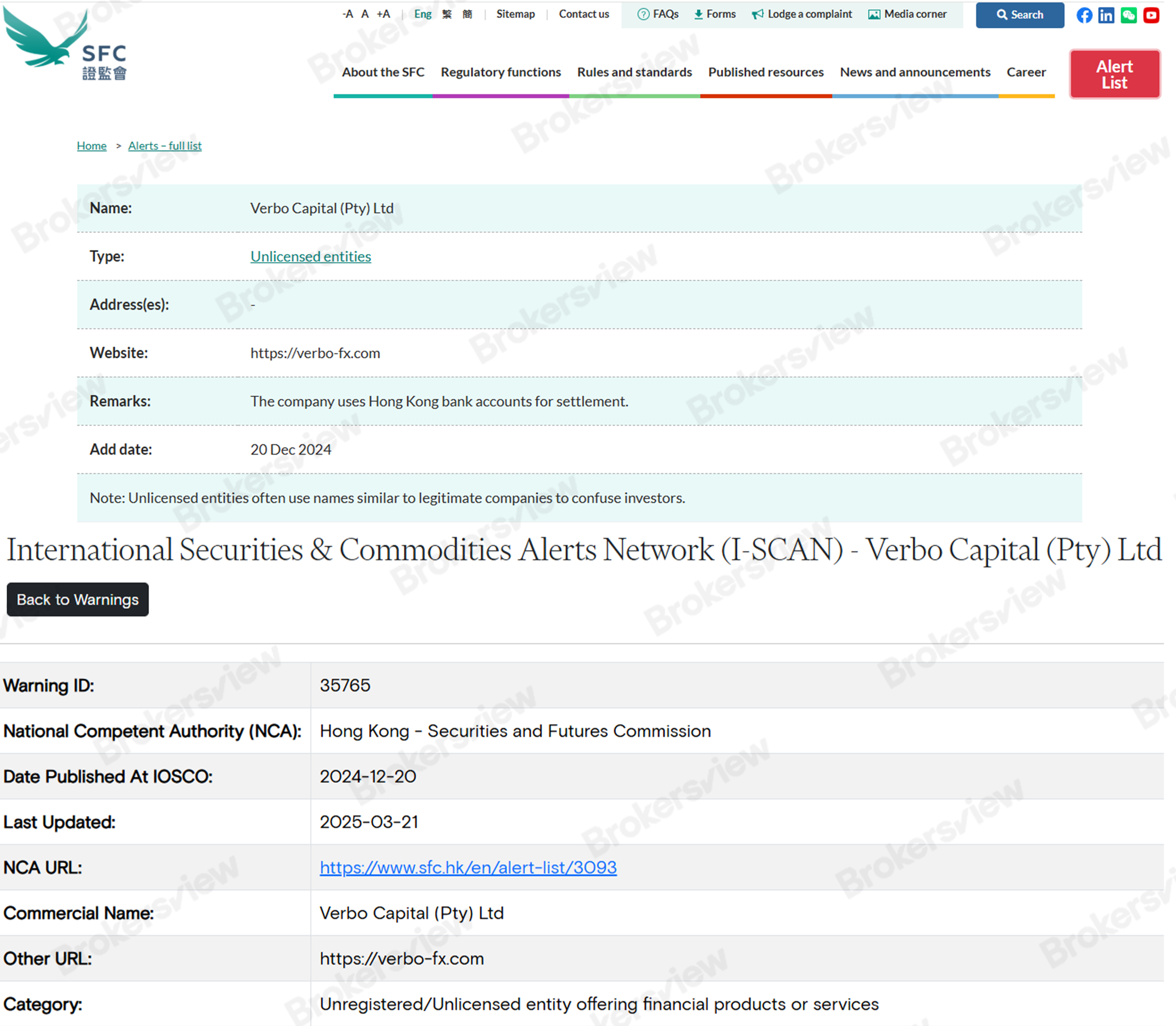Click the Lodge a complaint megaphone icon

[758, 14]
